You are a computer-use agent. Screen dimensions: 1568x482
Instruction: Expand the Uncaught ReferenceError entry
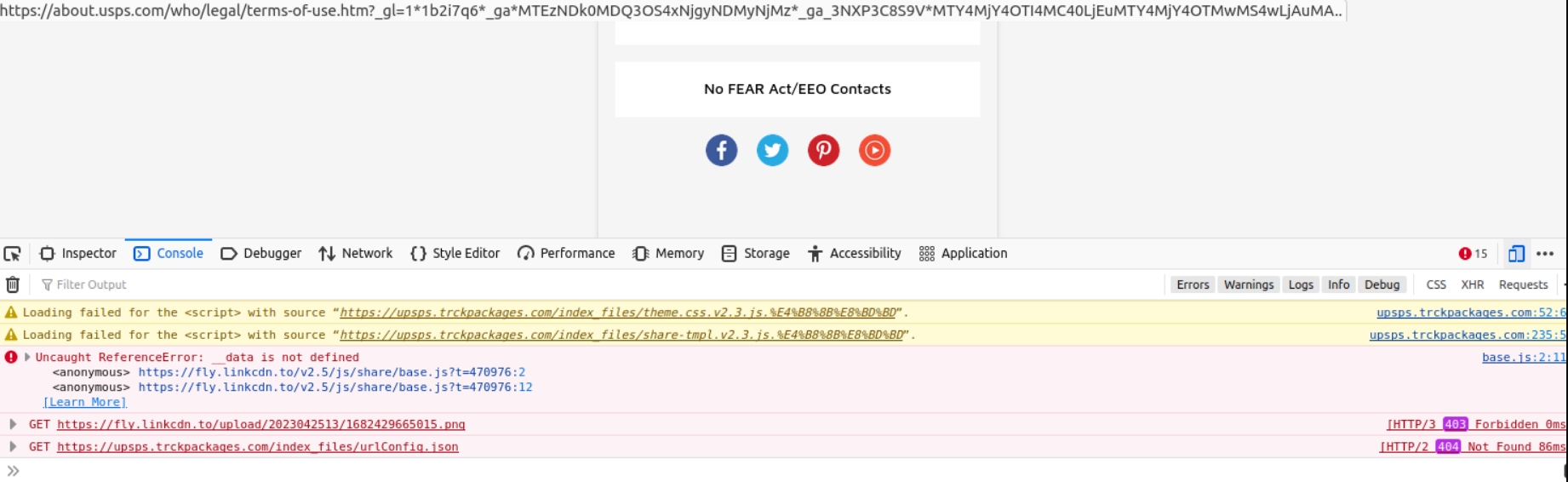pyautogui.click(x=27, y=357)
